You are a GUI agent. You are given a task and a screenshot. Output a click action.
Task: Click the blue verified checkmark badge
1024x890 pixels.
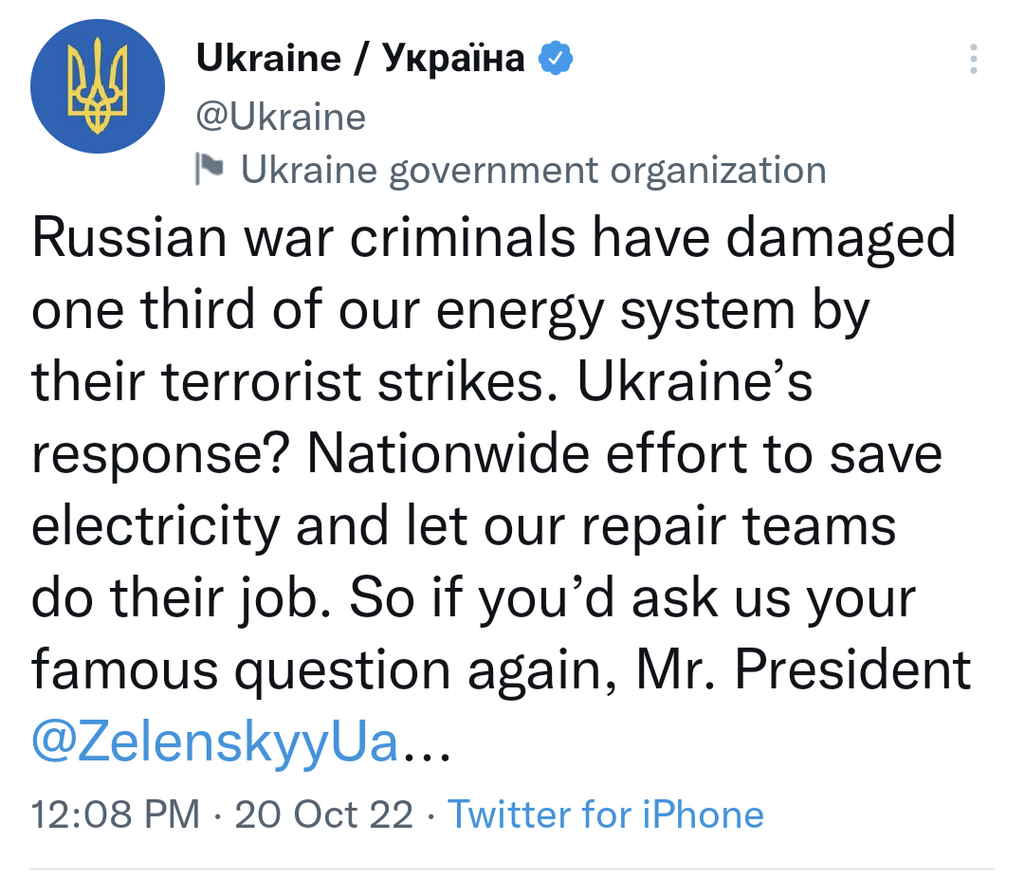(x=555, y=58)
